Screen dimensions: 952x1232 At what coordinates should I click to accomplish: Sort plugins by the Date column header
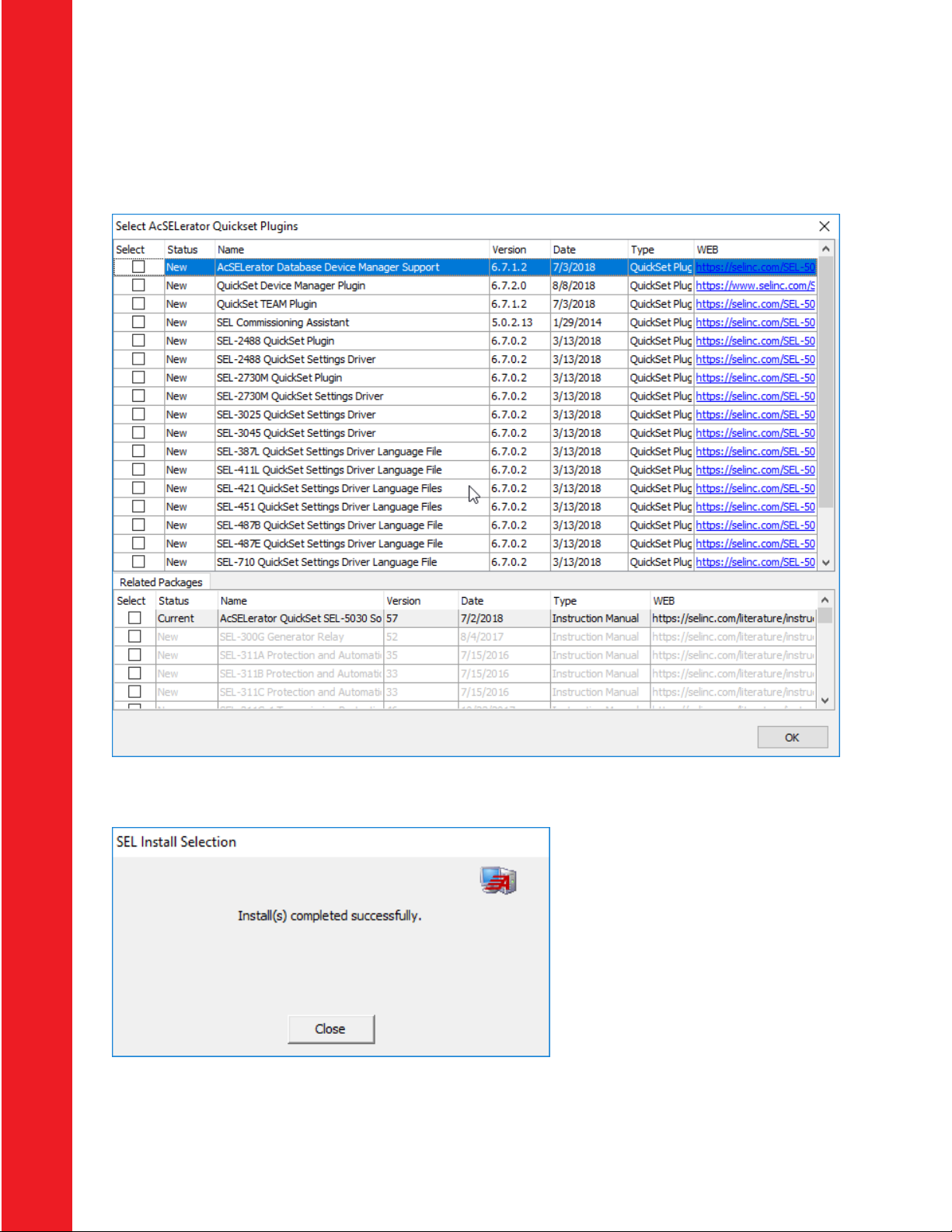click(589, 250)
